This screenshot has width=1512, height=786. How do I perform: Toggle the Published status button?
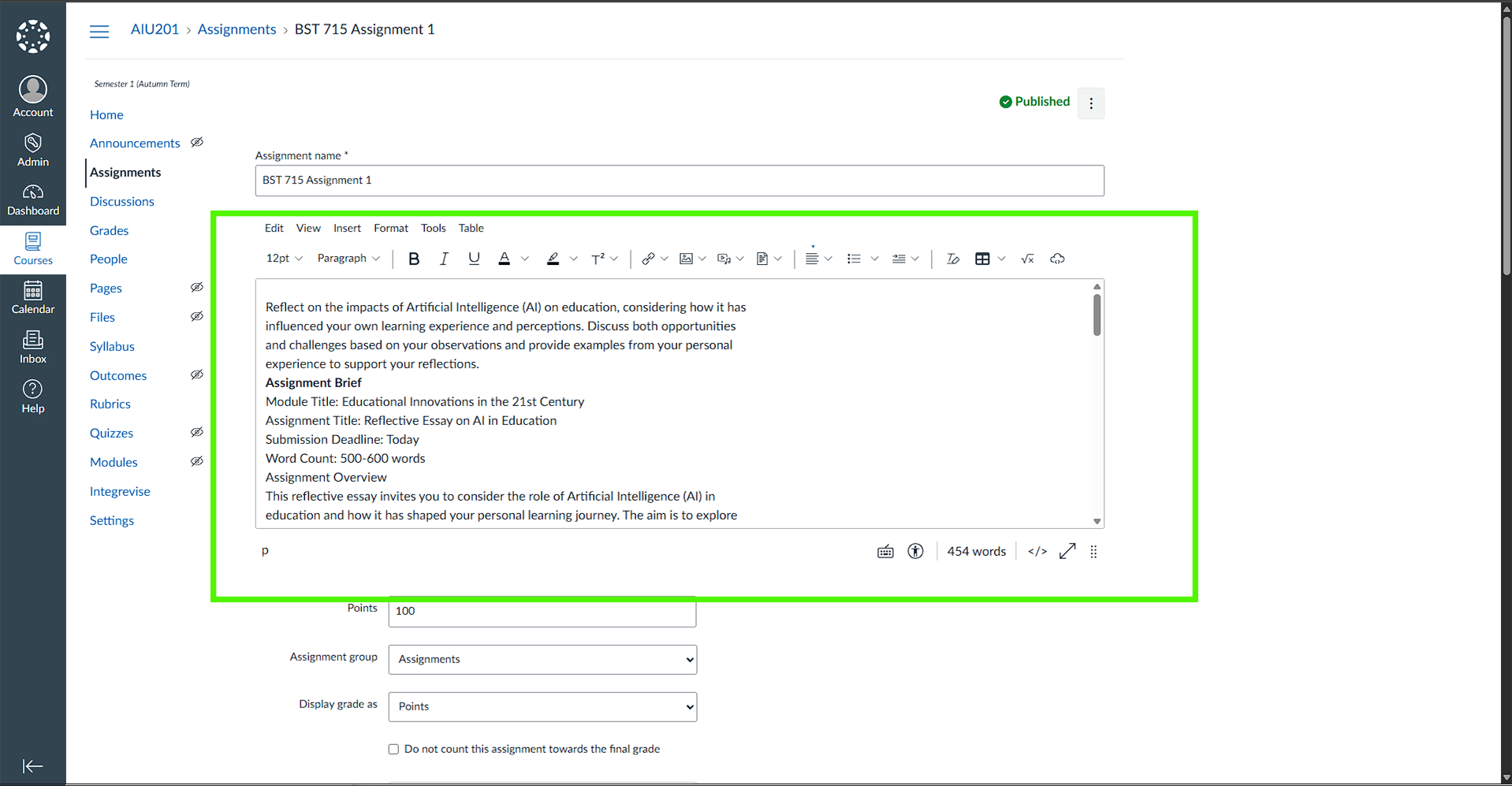(x=1034, y=102)
